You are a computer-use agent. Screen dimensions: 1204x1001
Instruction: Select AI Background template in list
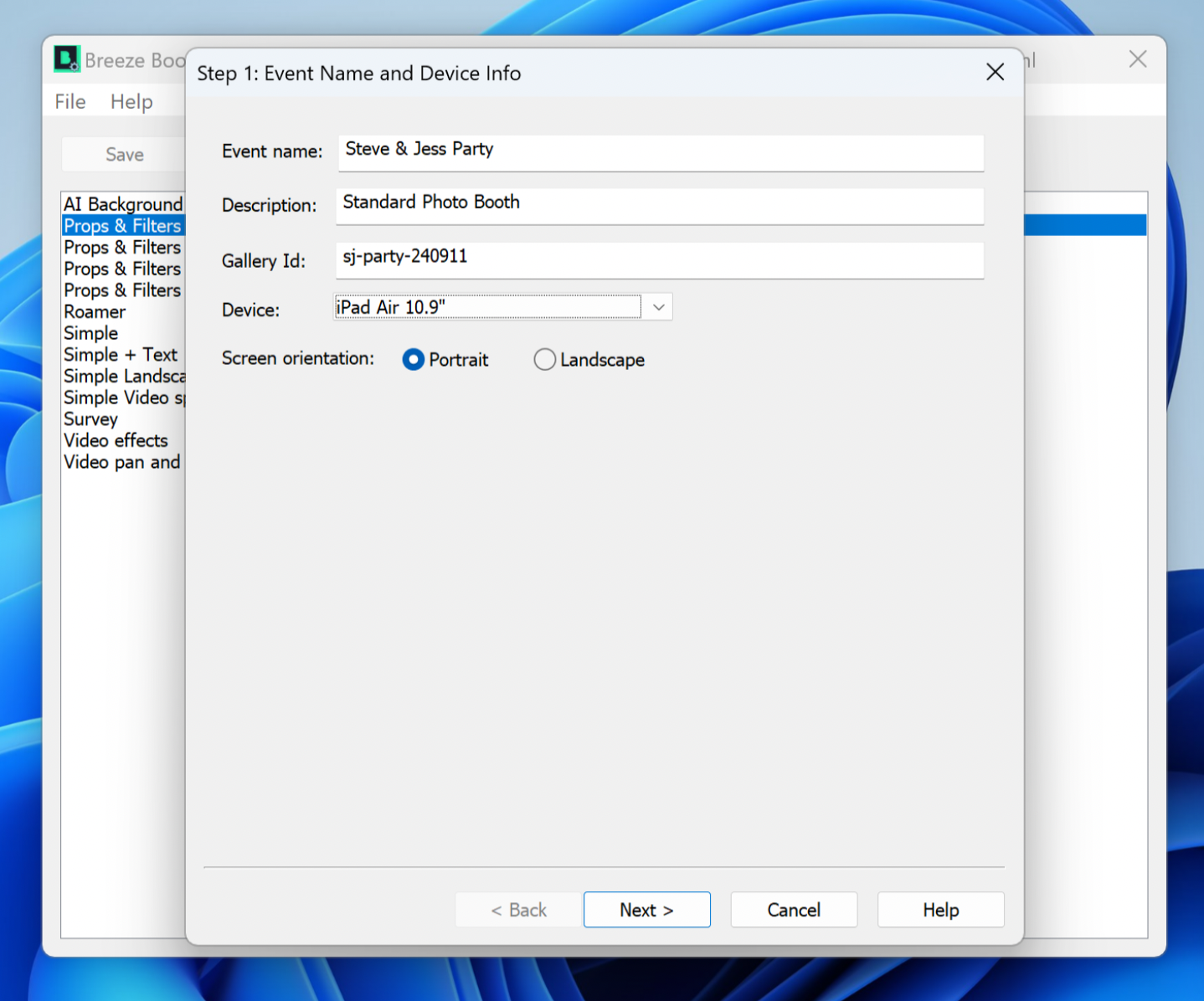pyautogui.click(x=122, y=204)
